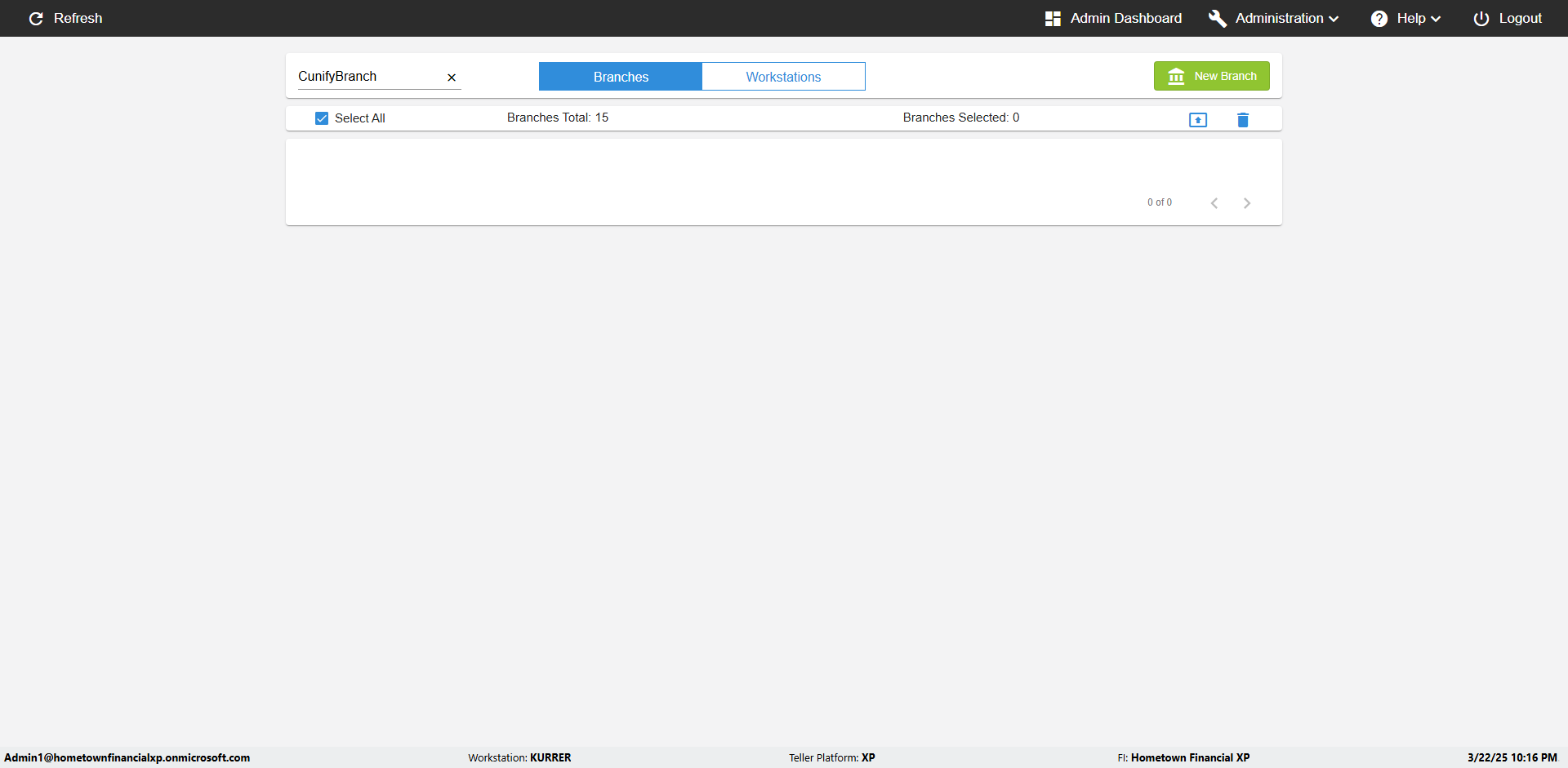Click the Select All label text
Screen dimensions: 1568x768
(360, 118)
